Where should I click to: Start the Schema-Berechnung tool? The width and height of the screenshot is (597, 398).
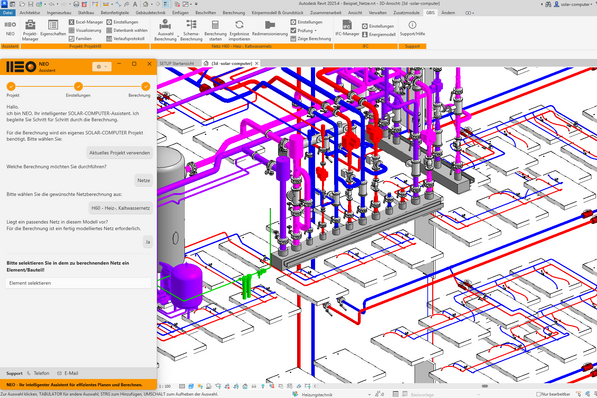coord(191,30)
